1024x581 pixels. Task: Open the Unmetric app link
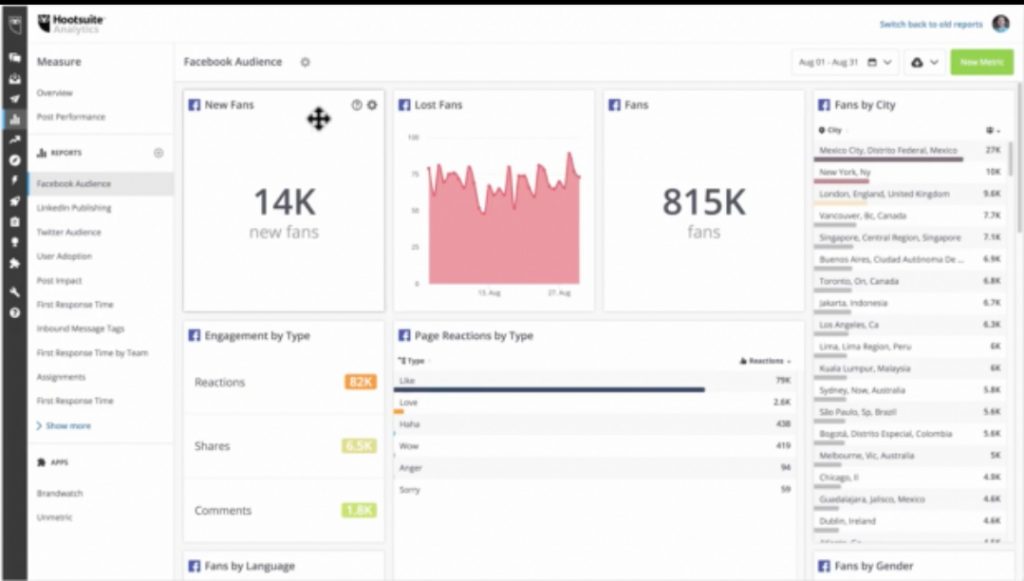(x=54, y=517)
